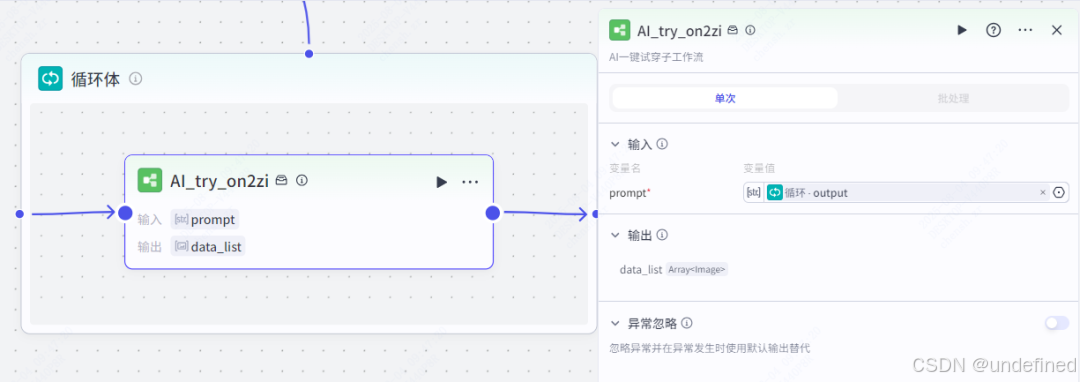Click the database icon on the canvas node title
Image resolution: width=1080 pixels, height=382 pixels.
click(x=281, y=180)
